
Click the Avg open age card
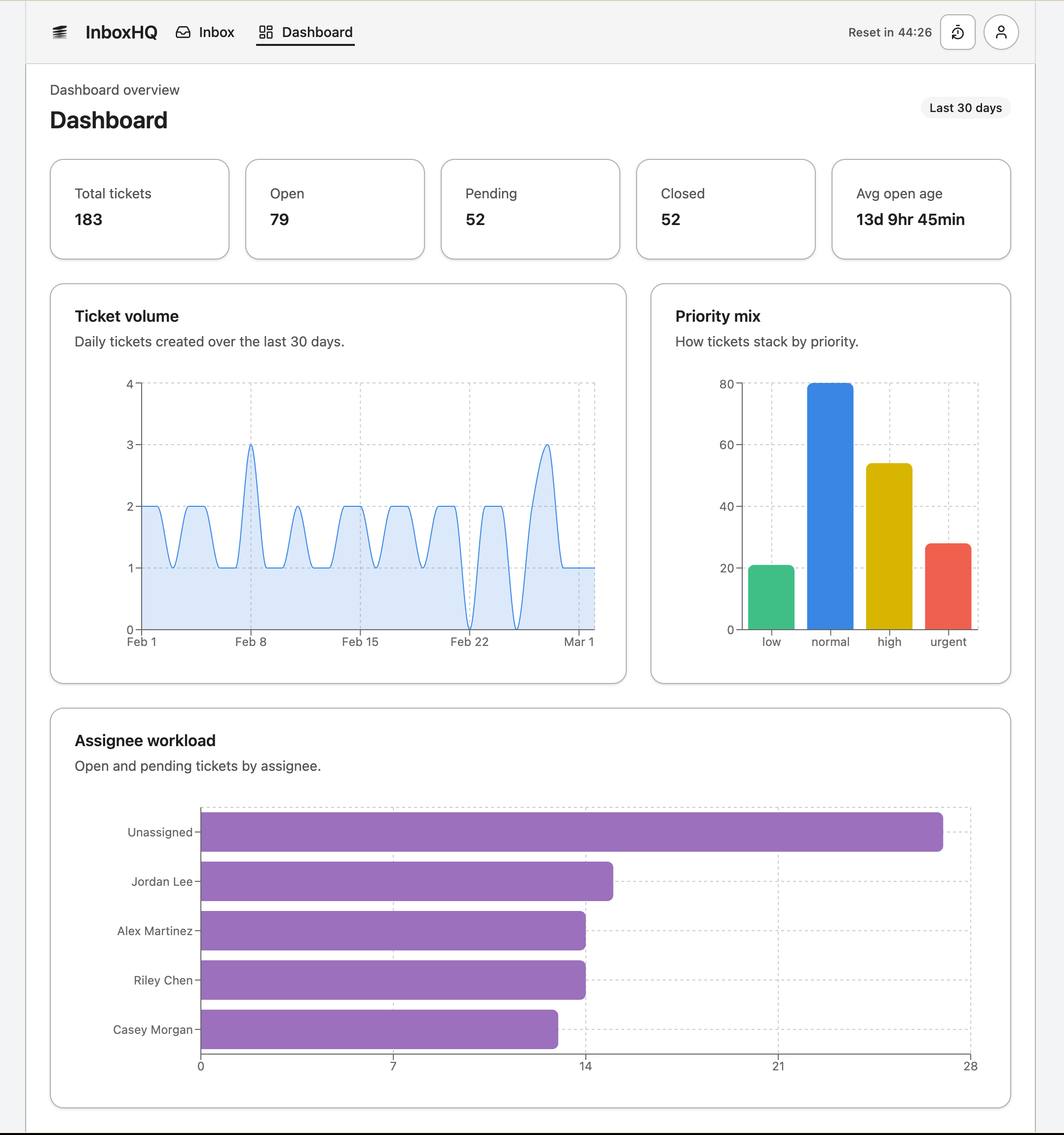pos(920,209)
